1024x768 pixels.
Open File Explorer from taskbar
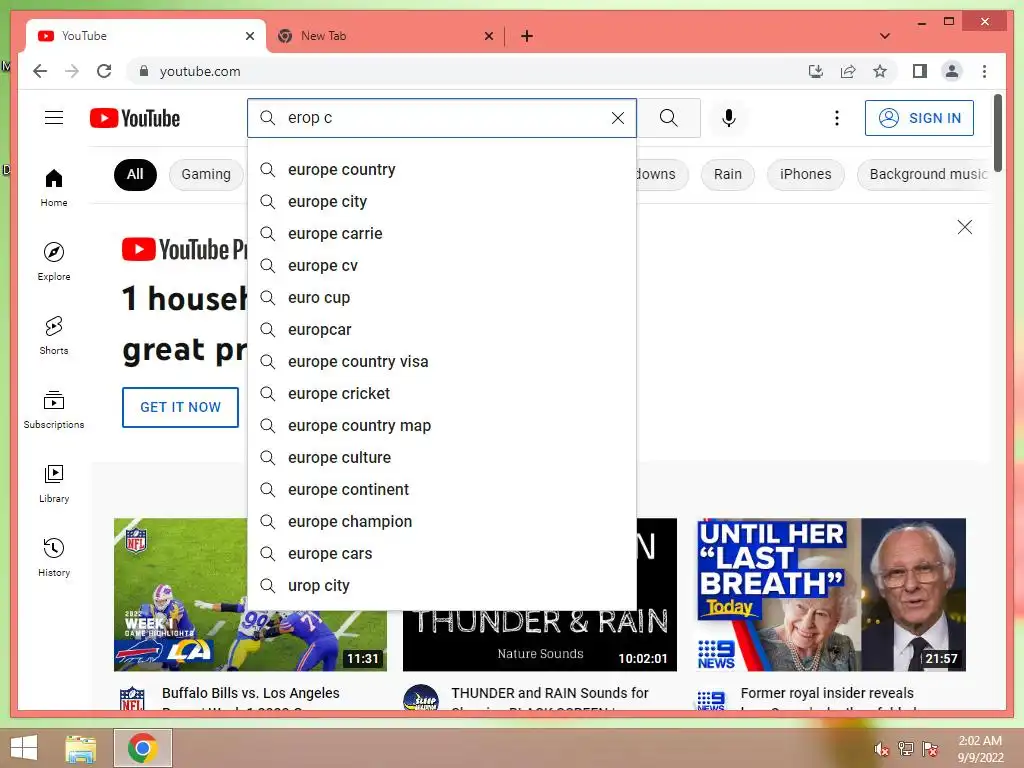(81, 749)
